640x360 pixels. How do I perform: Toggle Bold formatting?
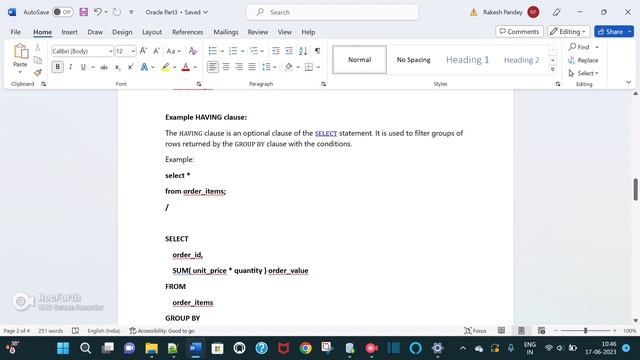(58, 67)
